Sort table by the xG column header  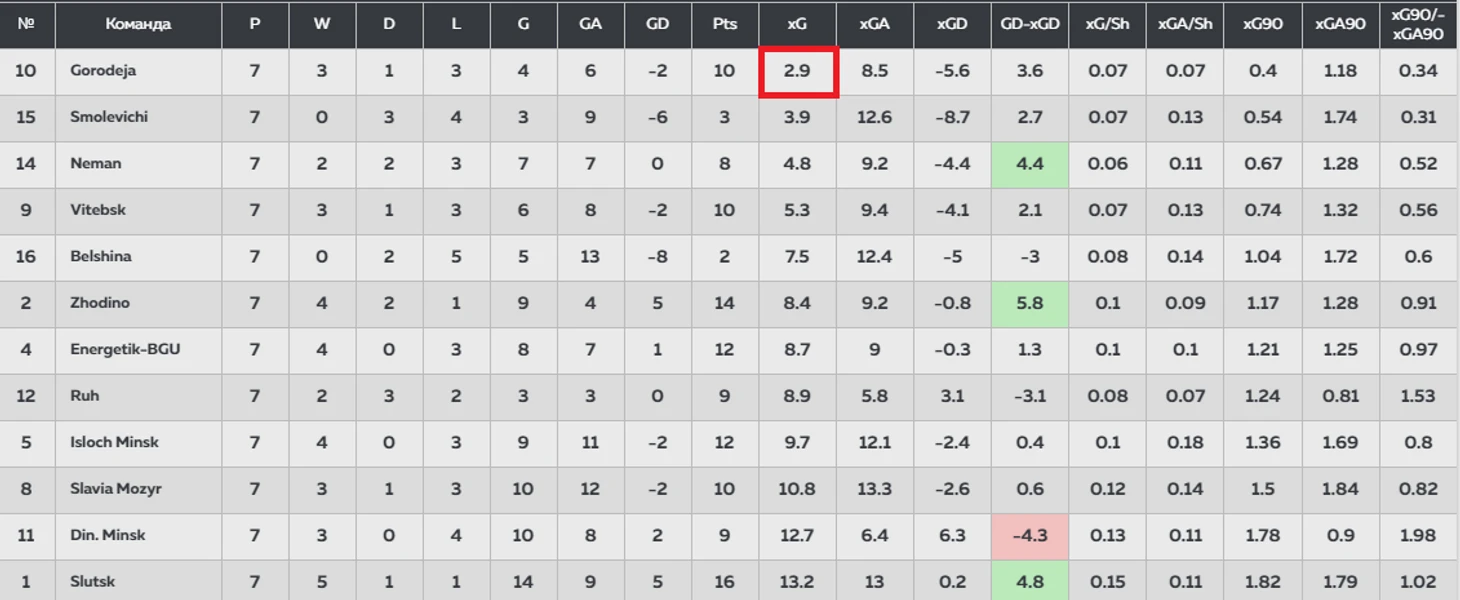point(797,24)
